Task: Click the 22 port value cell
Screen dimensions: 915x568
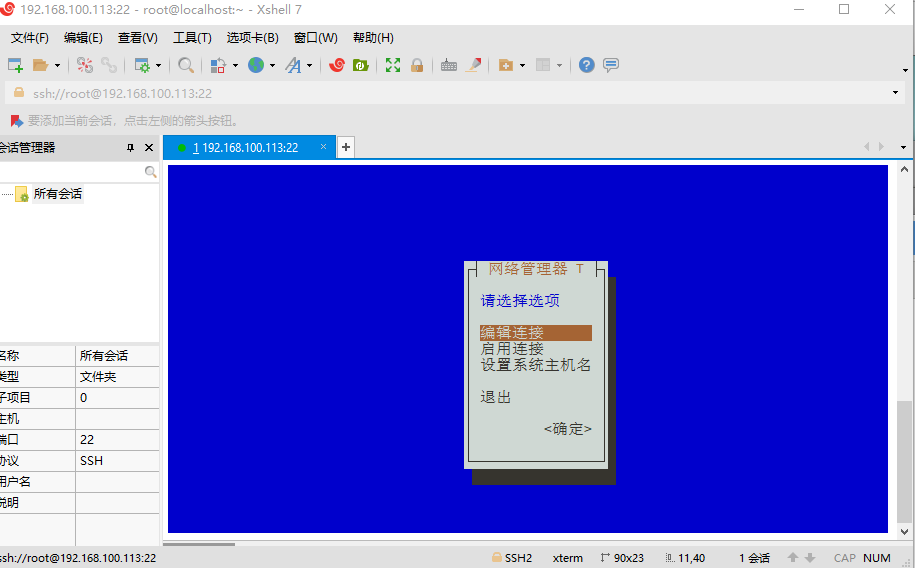Action: point(117,440)
